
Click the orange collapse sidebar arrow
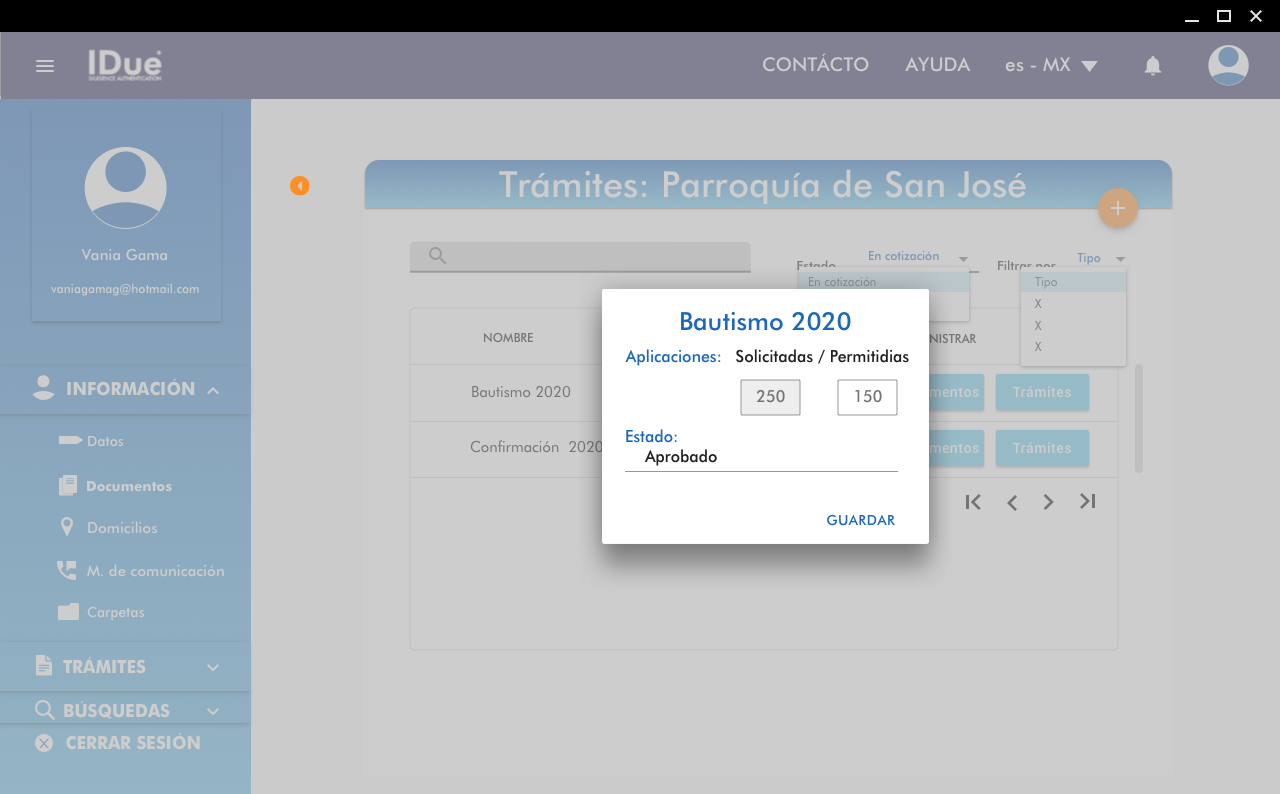point(299,186)
